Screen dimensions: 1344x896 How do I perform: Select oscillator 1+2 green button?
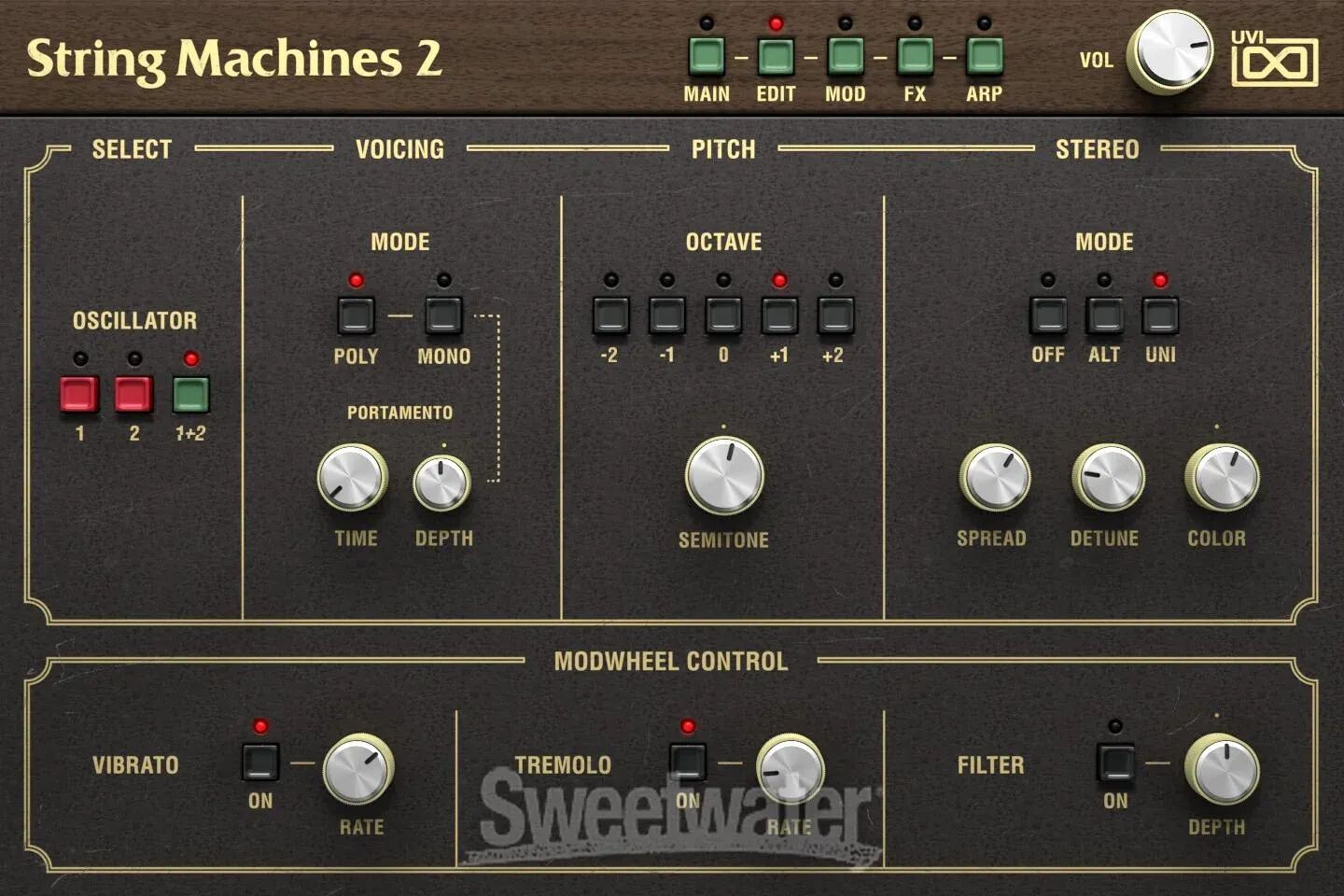190,394
